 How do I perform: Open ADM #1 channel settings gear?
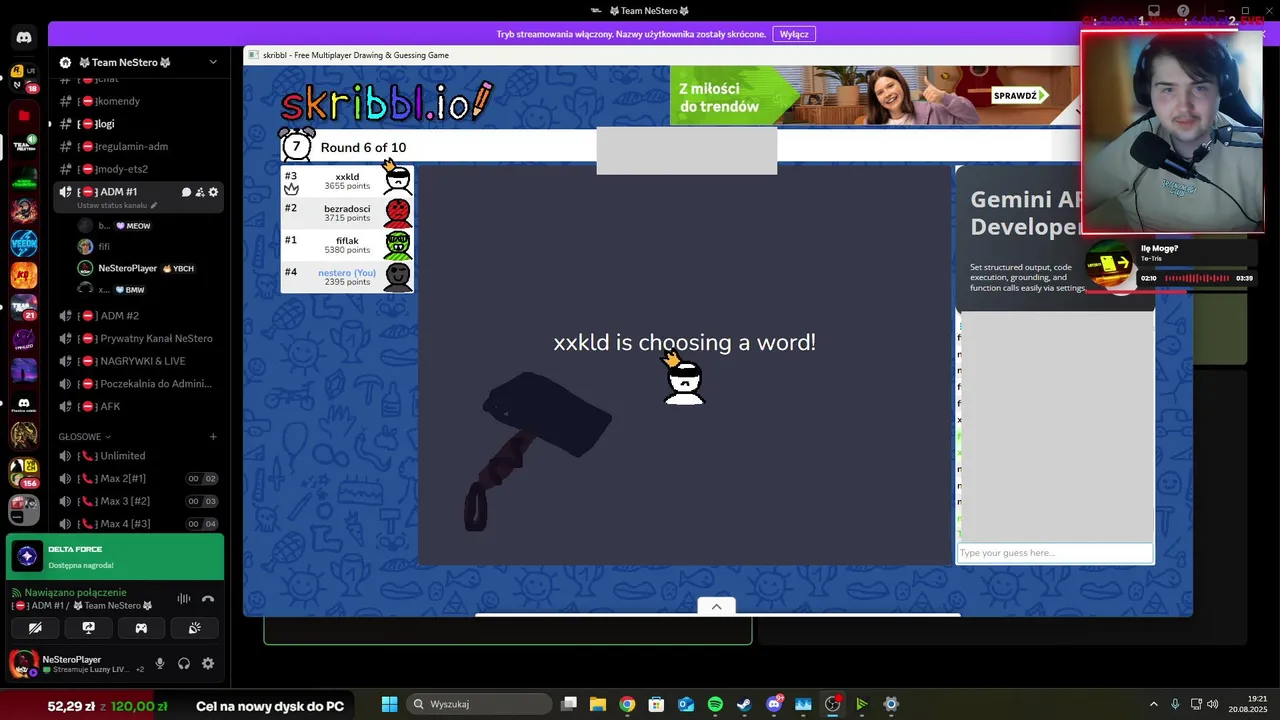tap(213, 192)
